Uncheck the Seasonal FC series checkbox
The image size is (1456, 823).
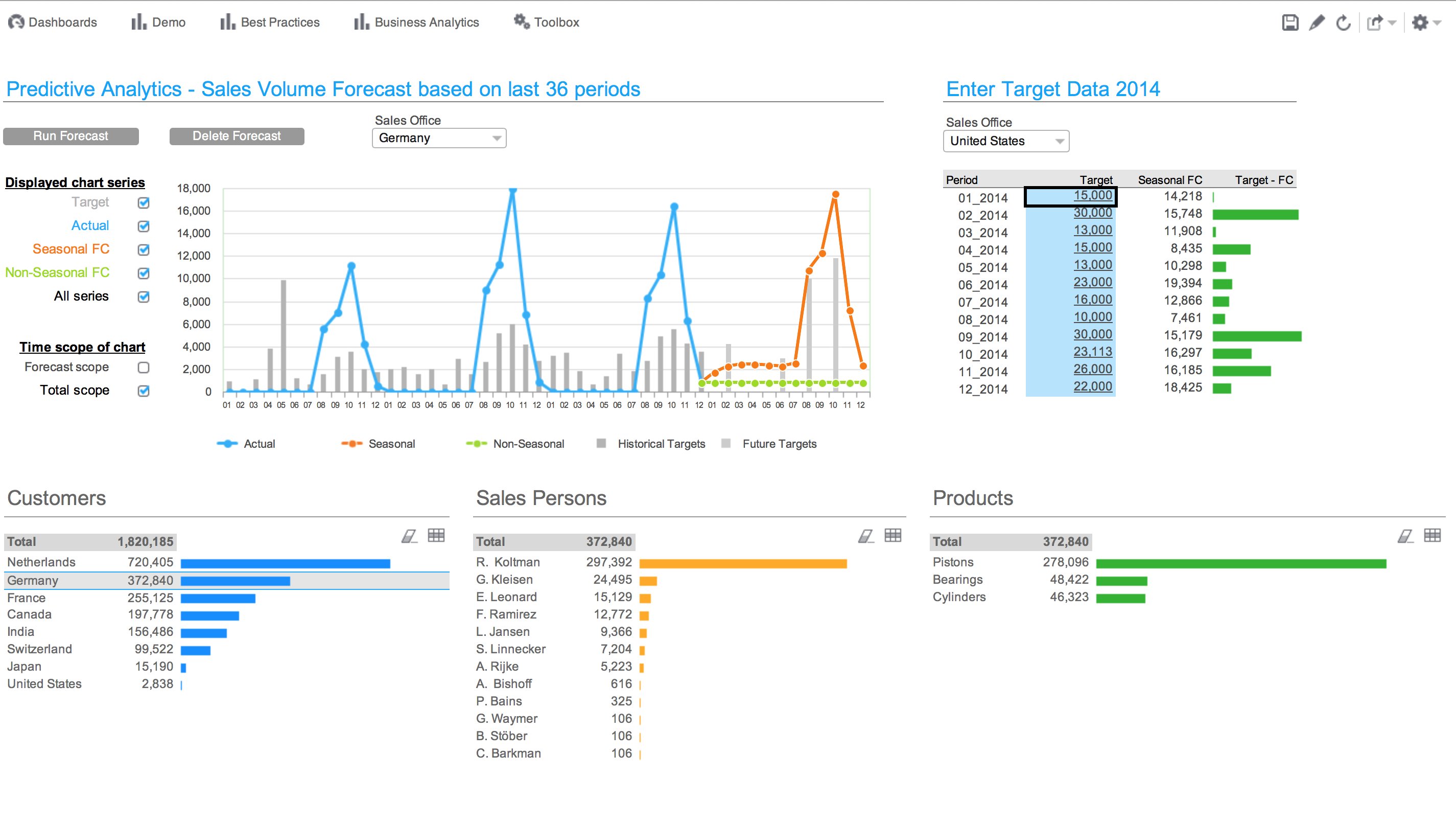point(144,249)
